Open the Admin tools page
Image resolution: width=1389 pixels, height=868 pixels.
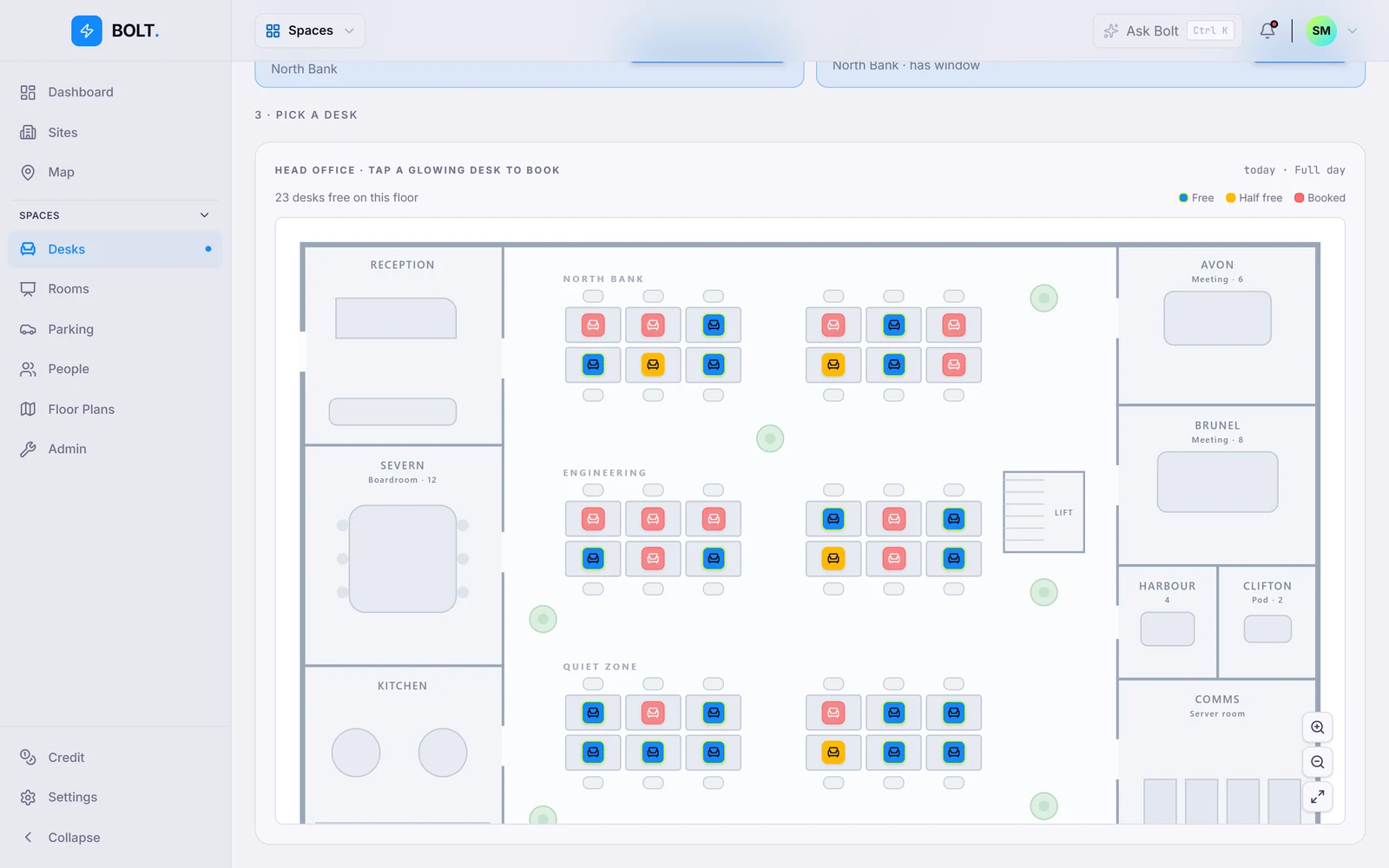(x=115, y=449)
